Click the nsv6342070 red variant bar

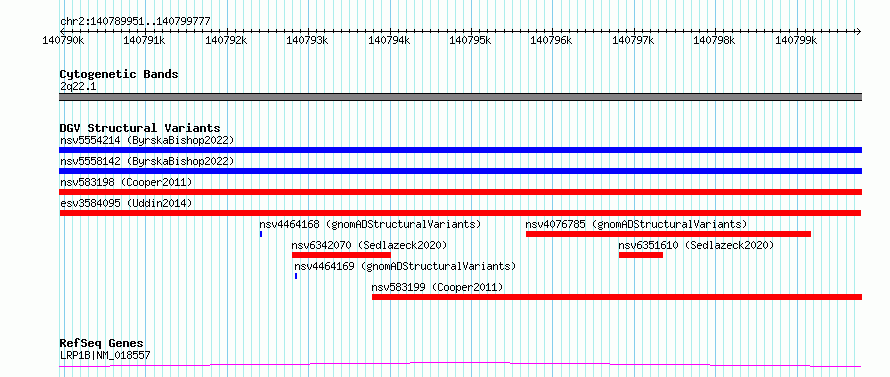coord(341,255)
